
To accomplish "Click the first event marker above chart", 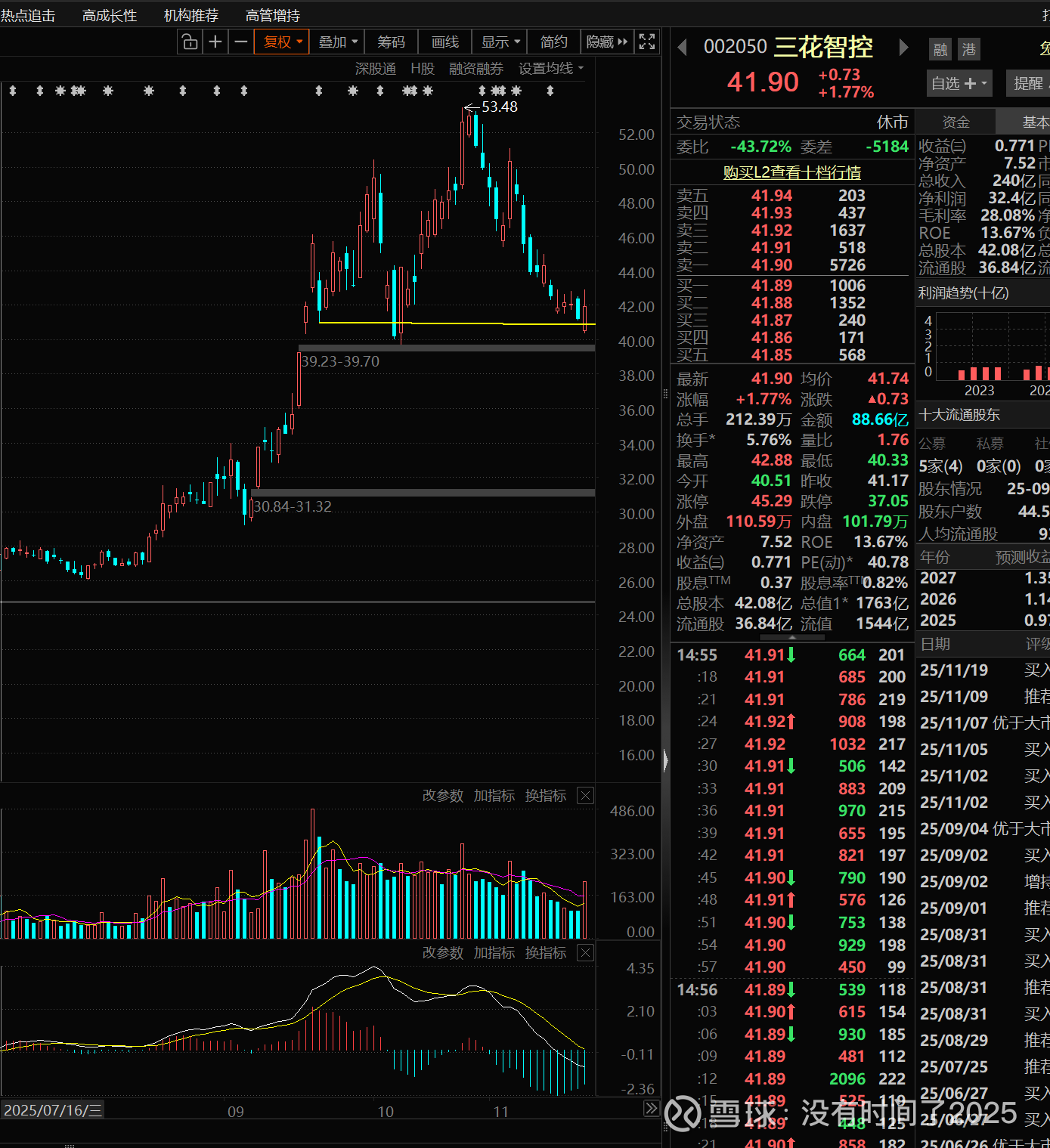I will coord(12,91).
